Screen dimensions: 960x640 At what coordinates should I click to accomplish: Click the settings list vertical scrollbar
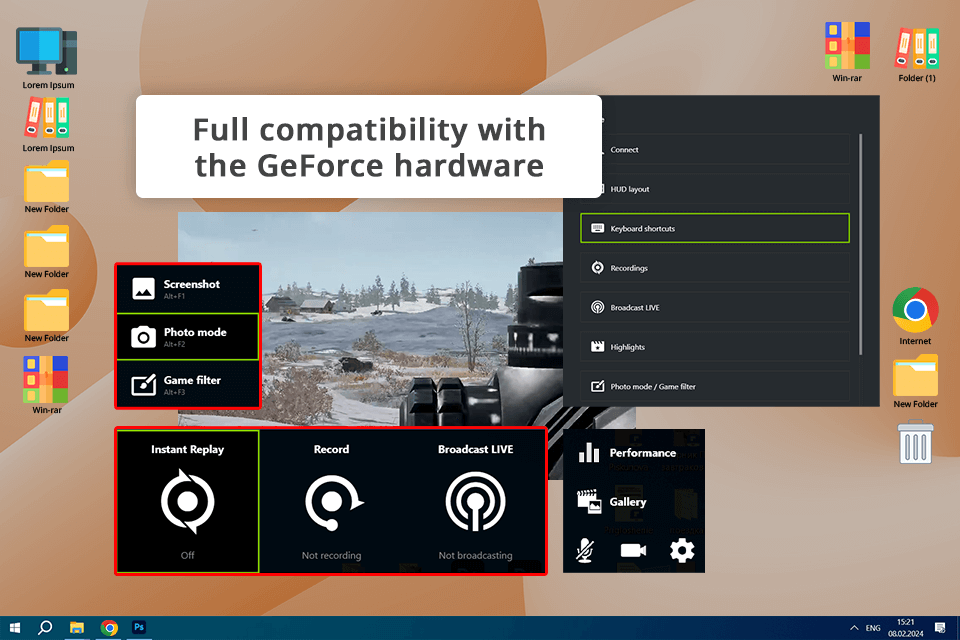[860, 244]
